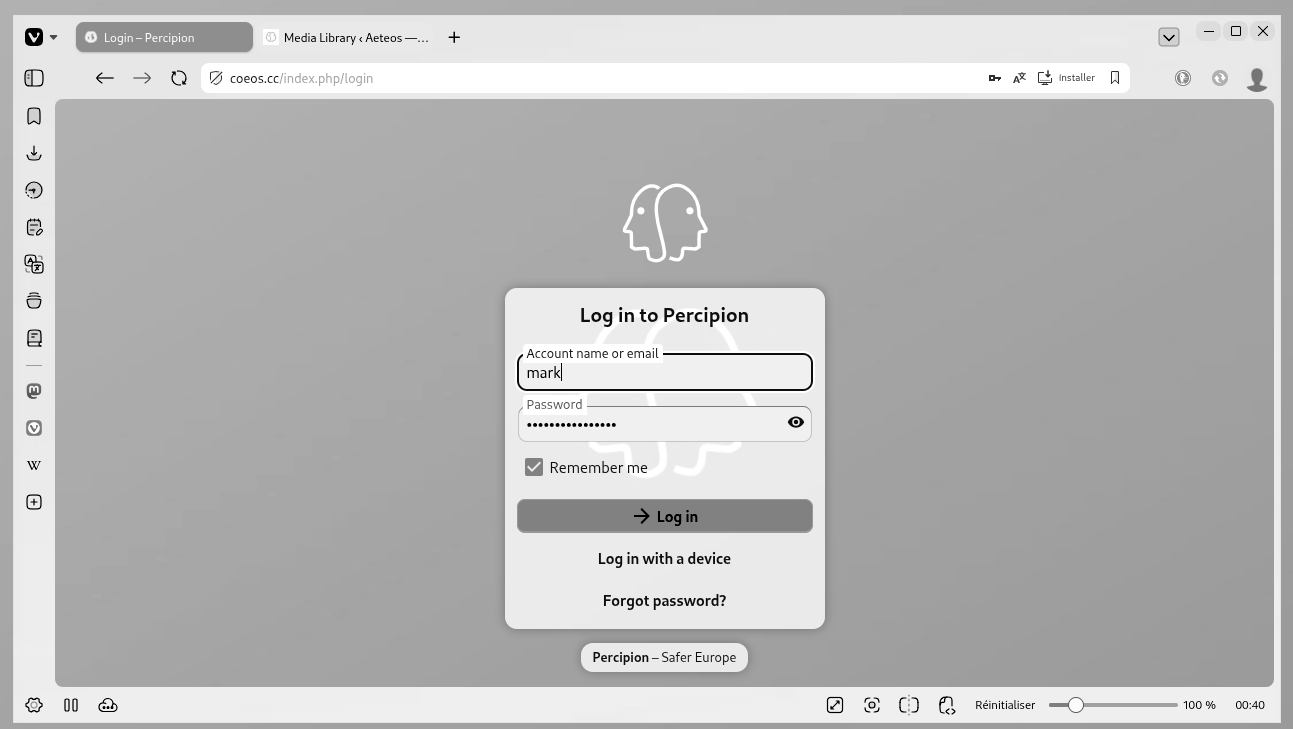Screen dimensions: 1293x729
Task: Toggle password visibility eye icon
Action: [x=796, y=422]
